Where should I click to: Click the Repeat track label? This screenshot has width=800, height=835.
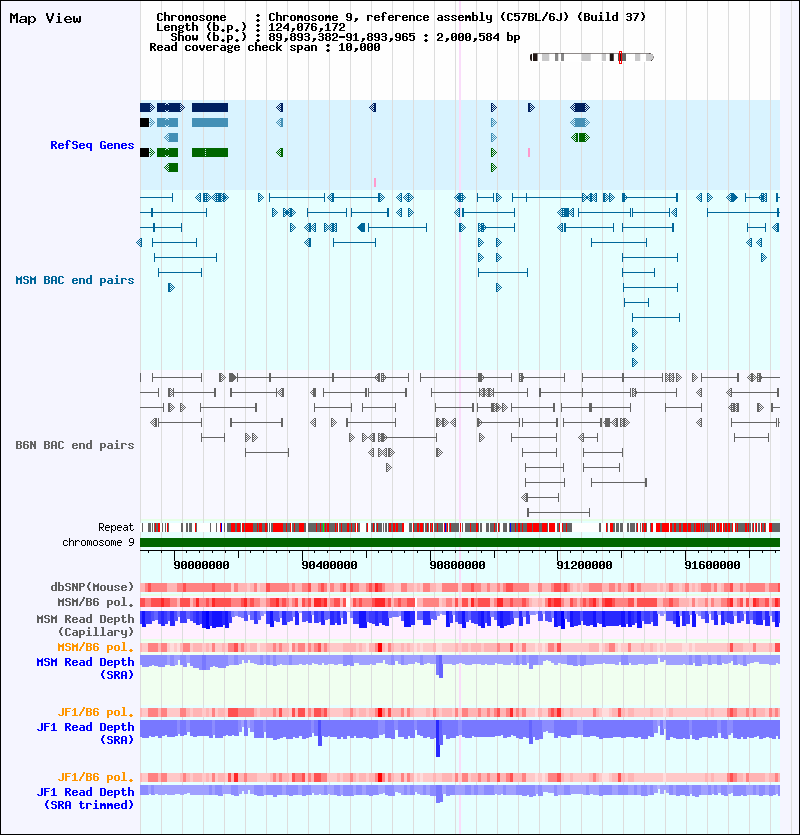tap(116, 527)
